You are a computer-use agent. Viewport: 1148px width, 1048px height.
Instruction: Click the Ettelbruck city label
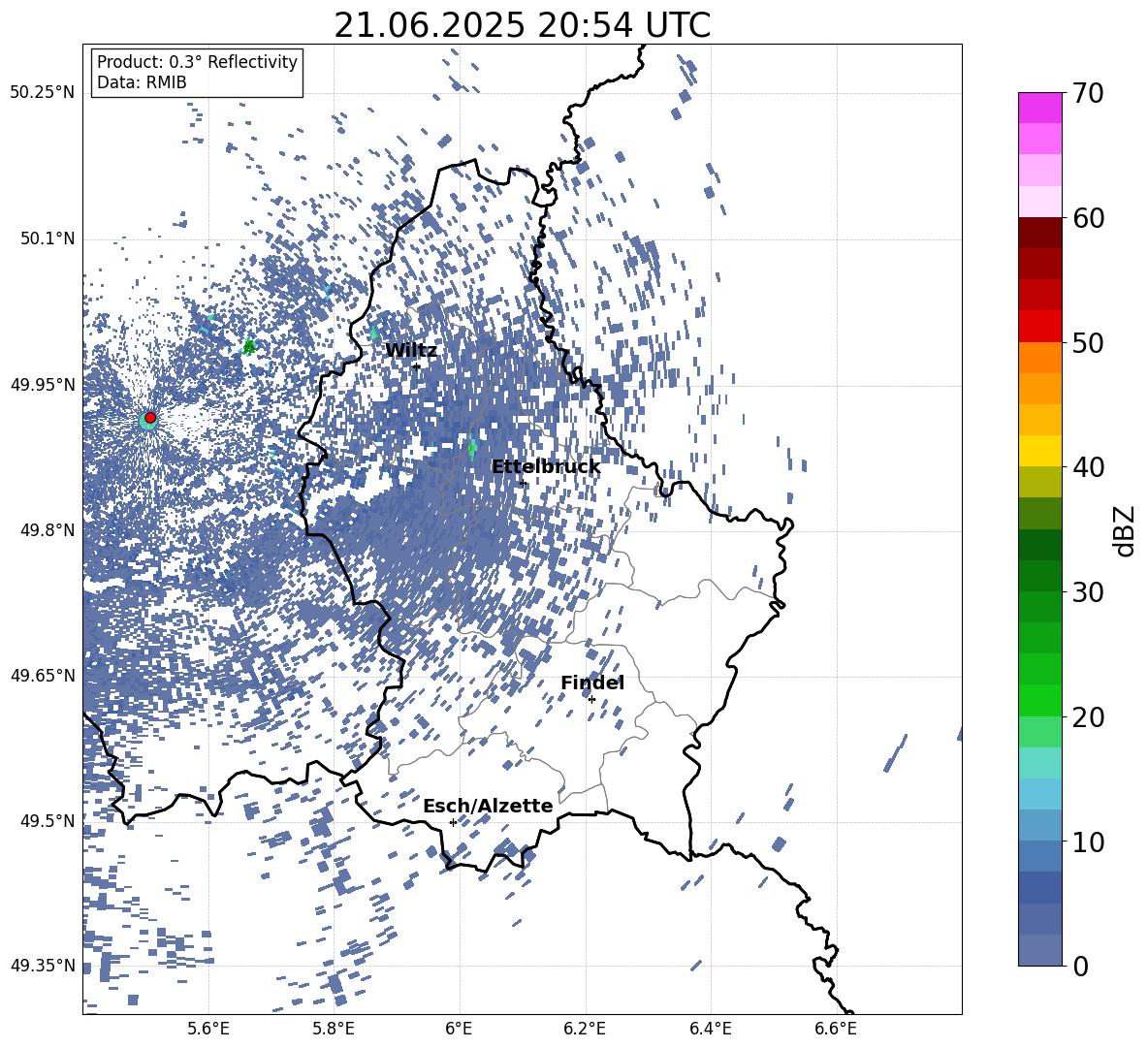point(546,467)
